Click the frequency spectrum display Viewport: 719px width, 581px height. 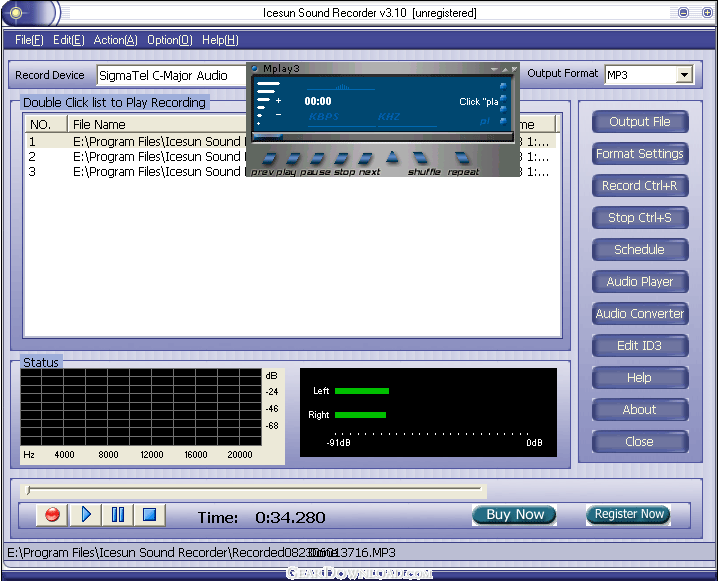(x=141, y=407)
